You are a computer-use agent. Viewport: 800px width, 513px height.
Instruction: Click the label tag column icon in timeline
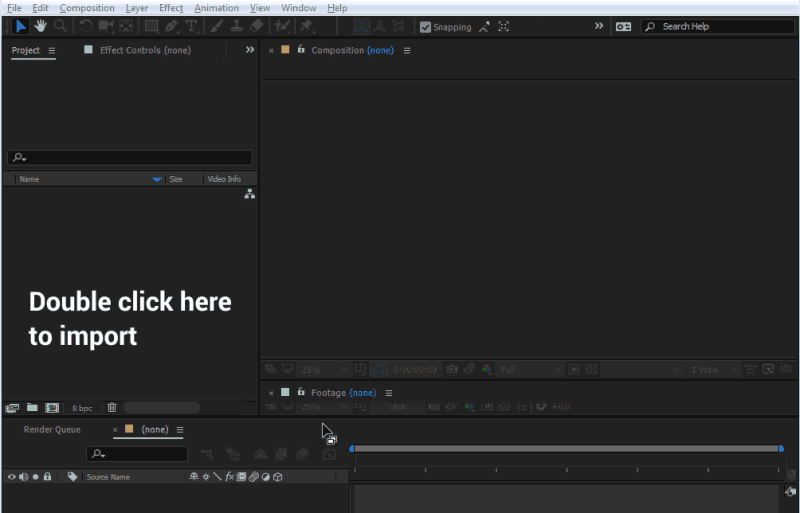tap(72, 477)
